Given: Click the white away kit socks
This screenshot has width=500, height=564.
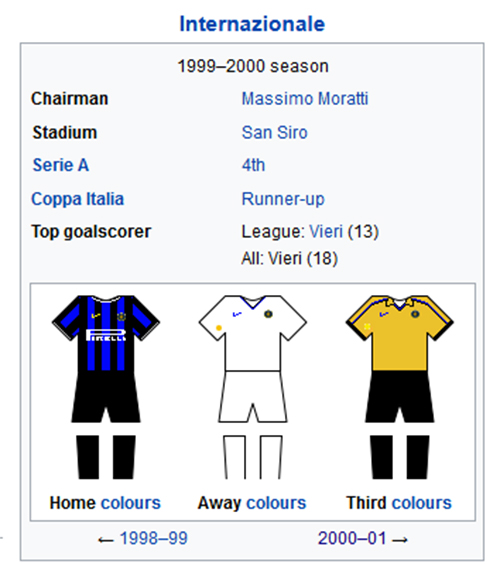Looking at the screenshot, I should (253, 457).
